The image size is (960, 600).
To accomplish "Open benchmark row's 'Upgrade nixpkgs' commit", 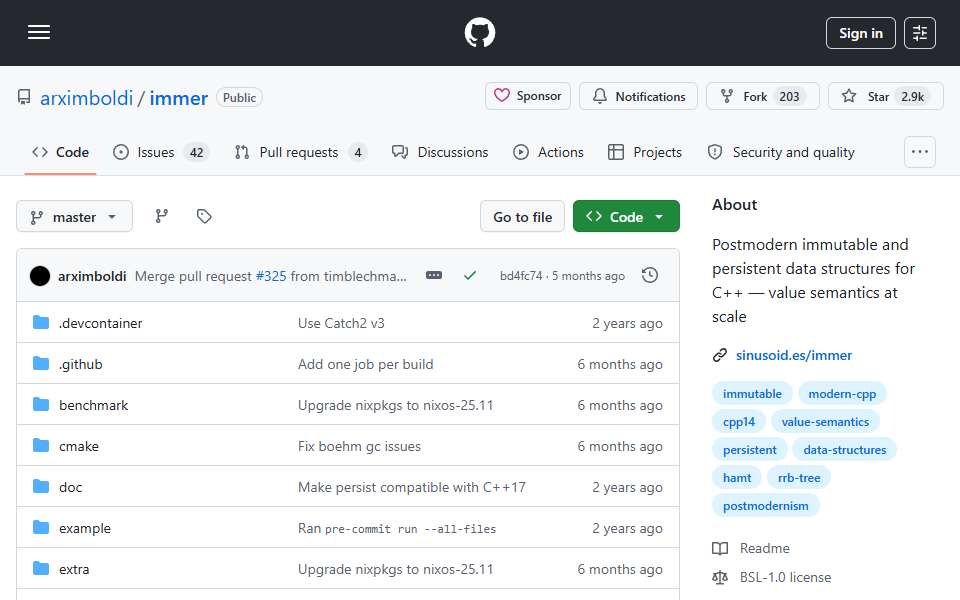I will (396, 405).
